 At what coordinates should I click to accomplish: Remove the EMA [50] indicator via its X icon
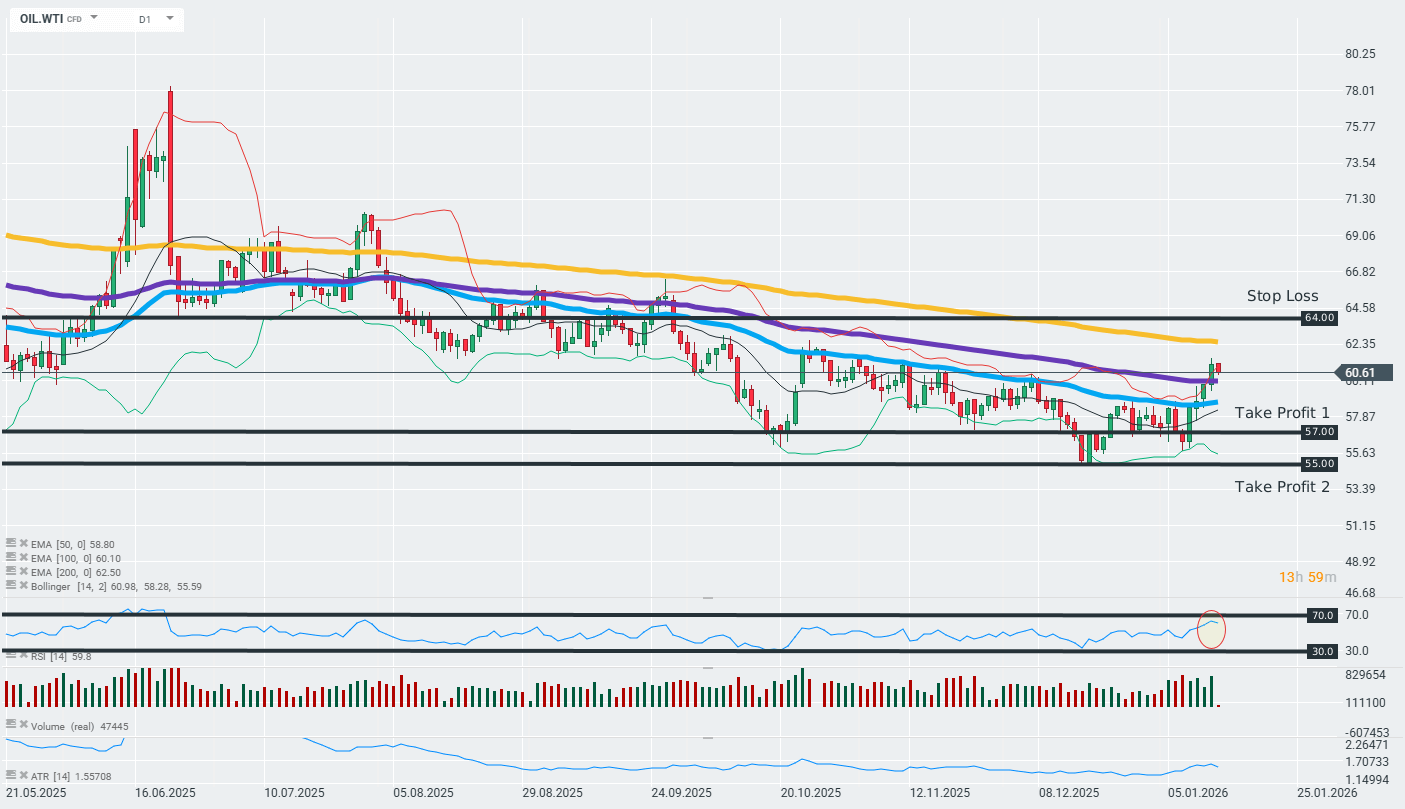coord(24,544)
